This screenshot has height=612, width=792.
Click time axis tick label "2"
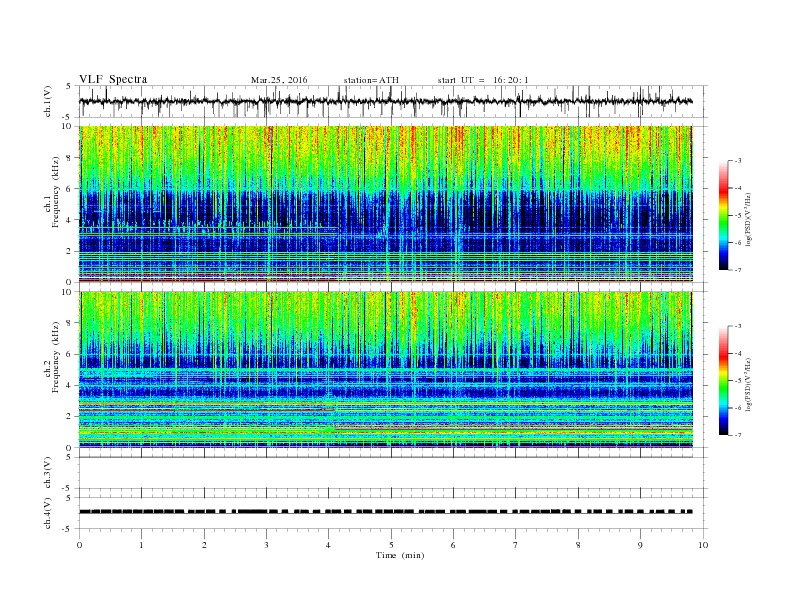[204, 545]
